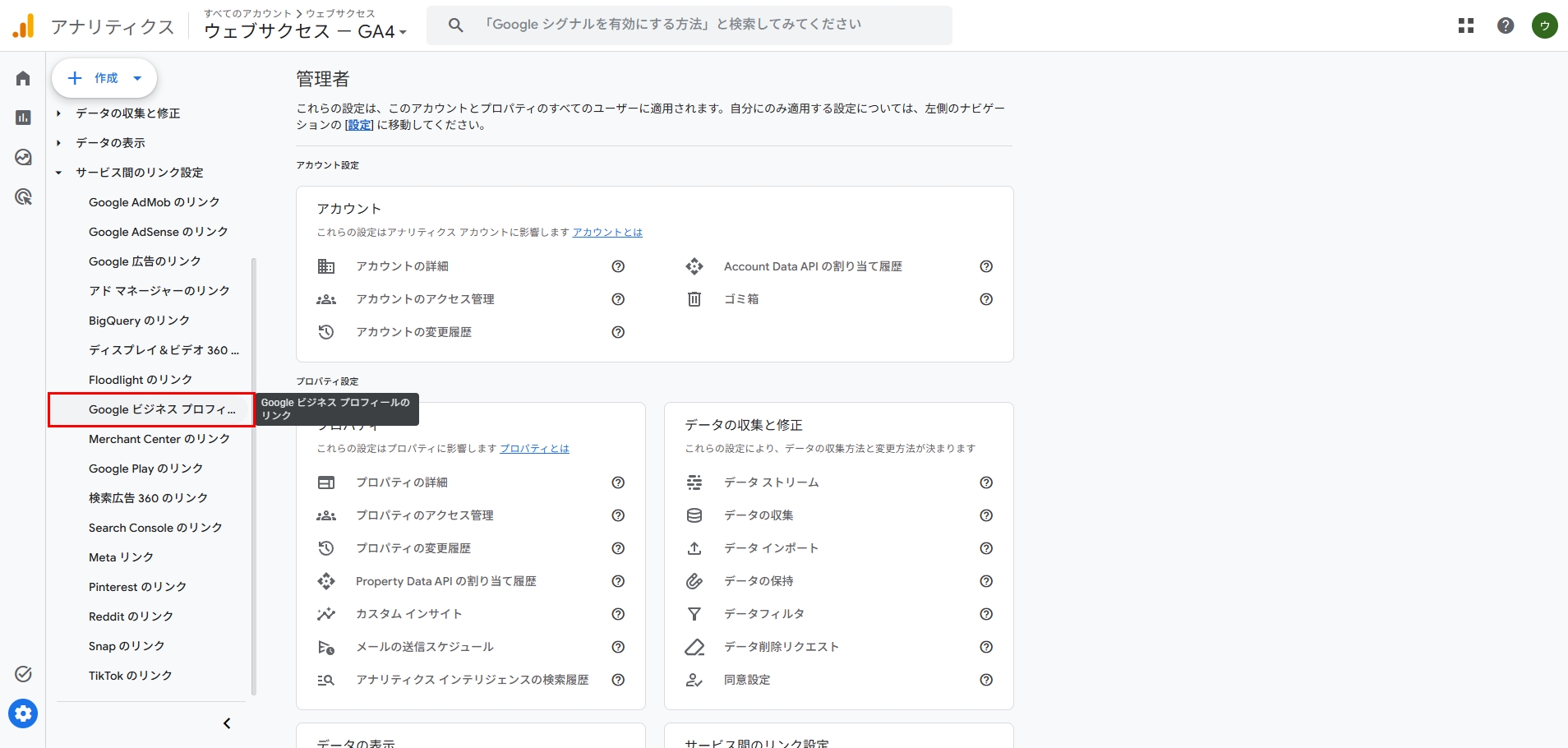Select 検索広告 360 のリンク
1568x748 pixels.
(x=148, y=498)
